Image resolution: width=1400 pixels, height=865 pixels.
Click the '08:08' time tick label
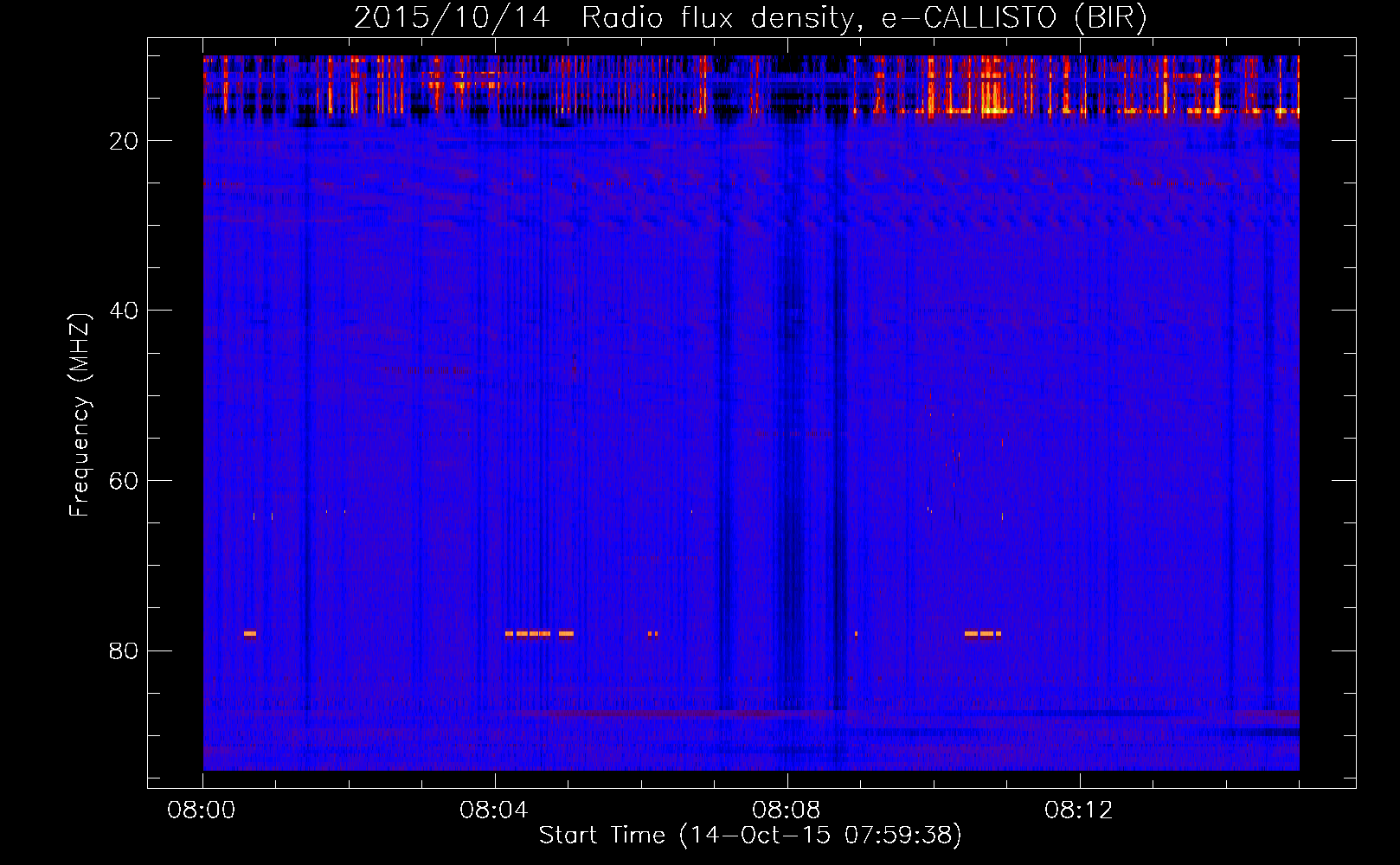coord(787,811)
